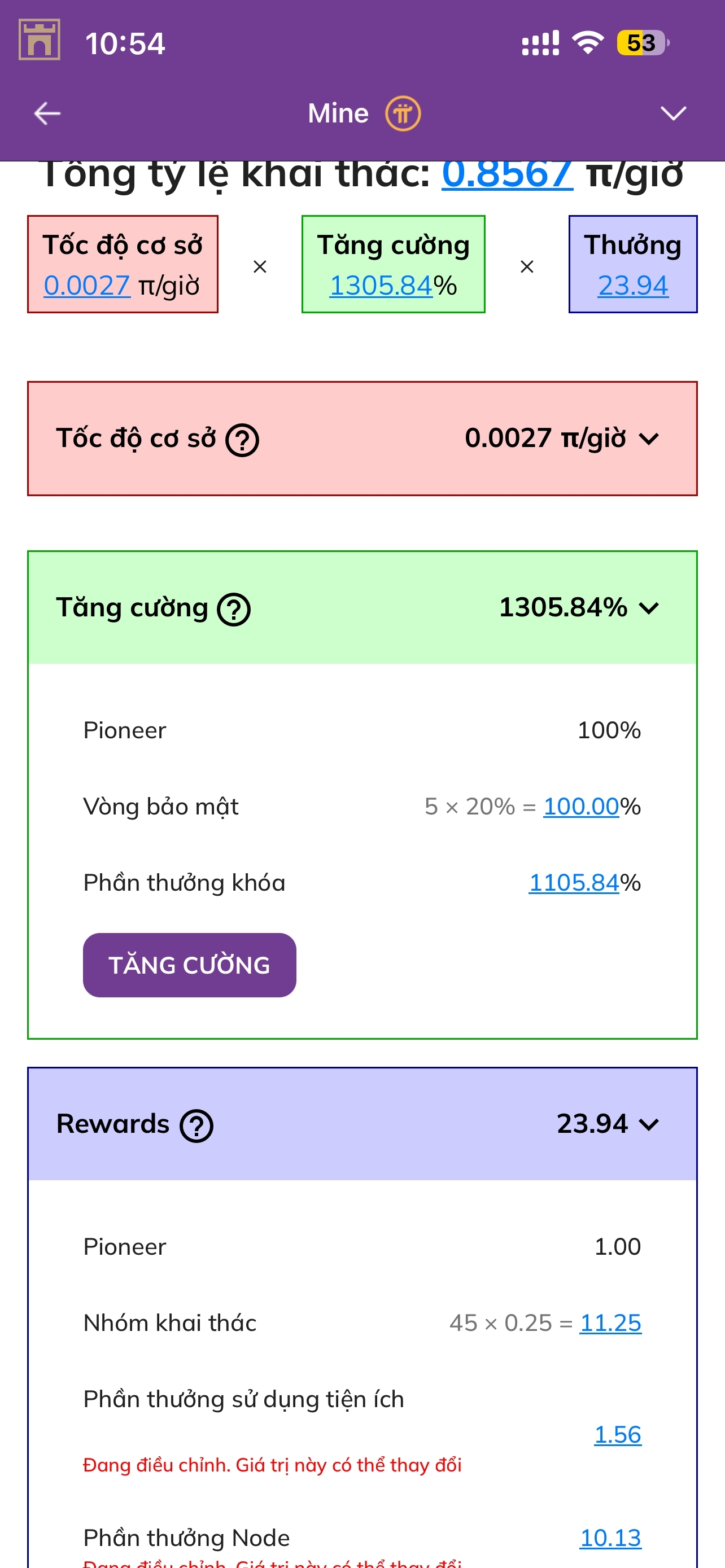The width and height of the screenshot is (725, 1568).
Task: Open the 11.25 Nhóm khai thác link
Action: (610, 1322)
